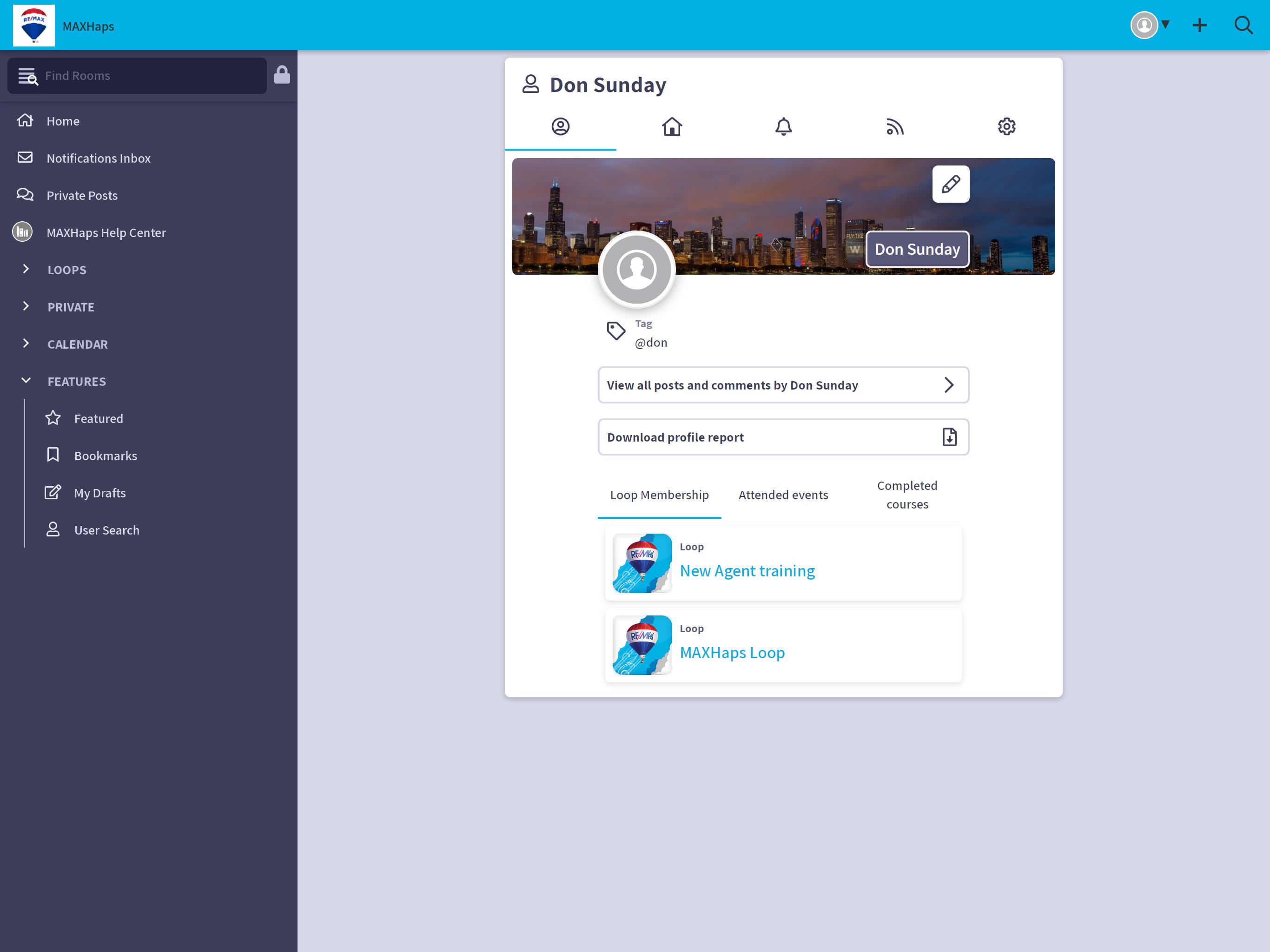Click the @don tag text
The image size is (1270, 952).
pos(650,343)
